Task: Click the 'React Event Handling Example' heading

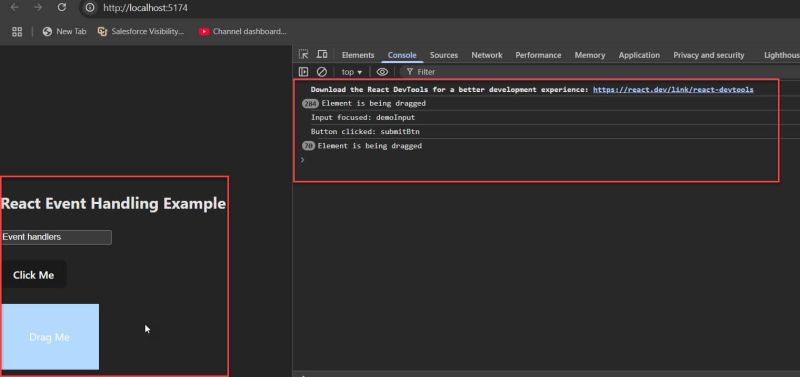Action: pyautogui.click(x=114, y=204)
